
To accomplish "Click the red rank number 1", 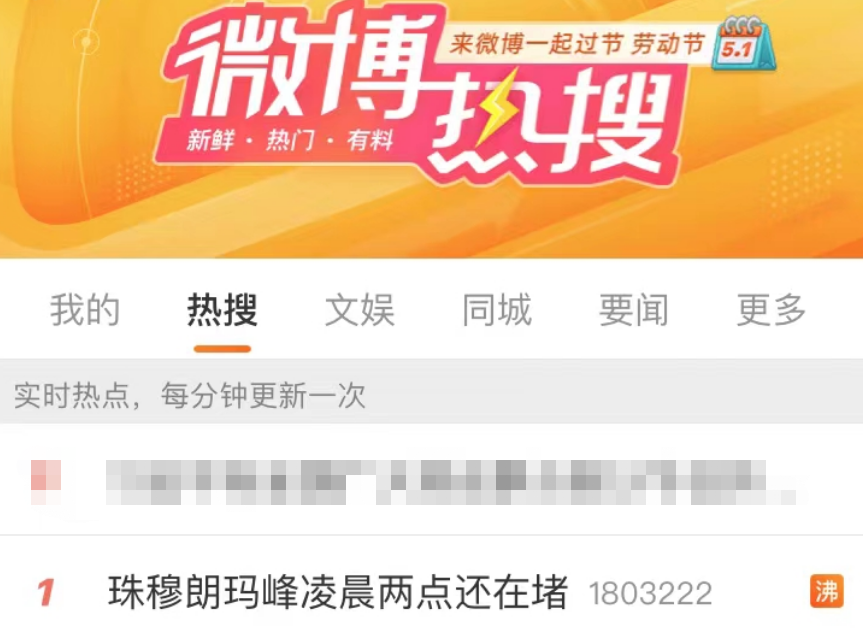I will tap(46, 592).
